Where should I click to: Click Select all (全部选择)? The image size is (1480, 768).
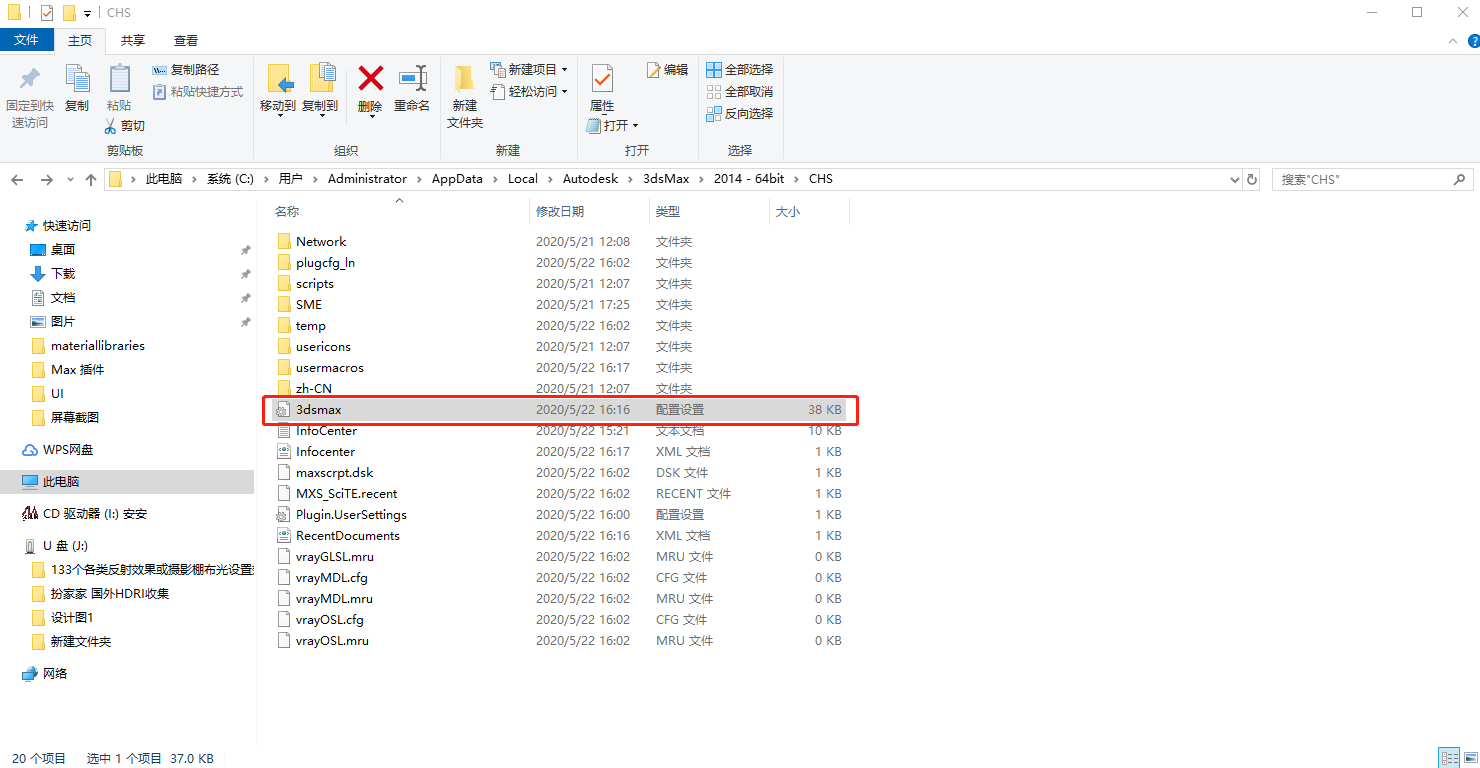coord(740,70)
